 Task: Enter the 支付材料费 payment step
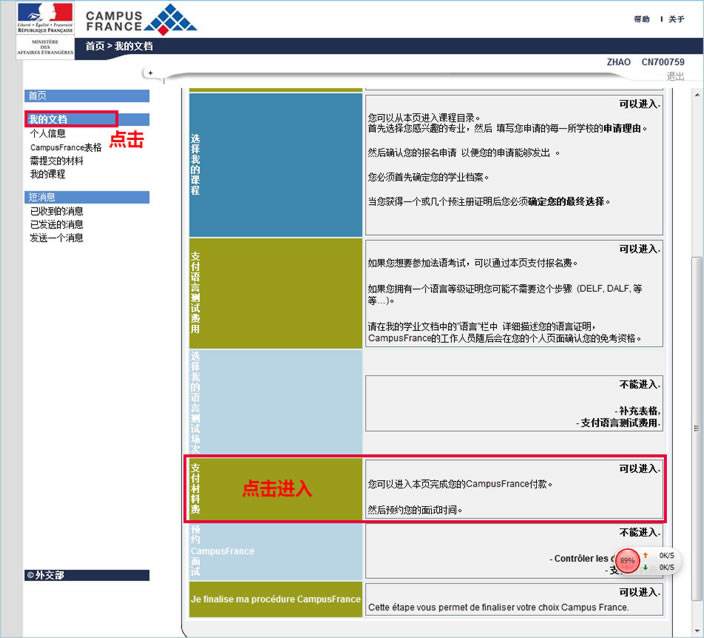click(276, 489)
